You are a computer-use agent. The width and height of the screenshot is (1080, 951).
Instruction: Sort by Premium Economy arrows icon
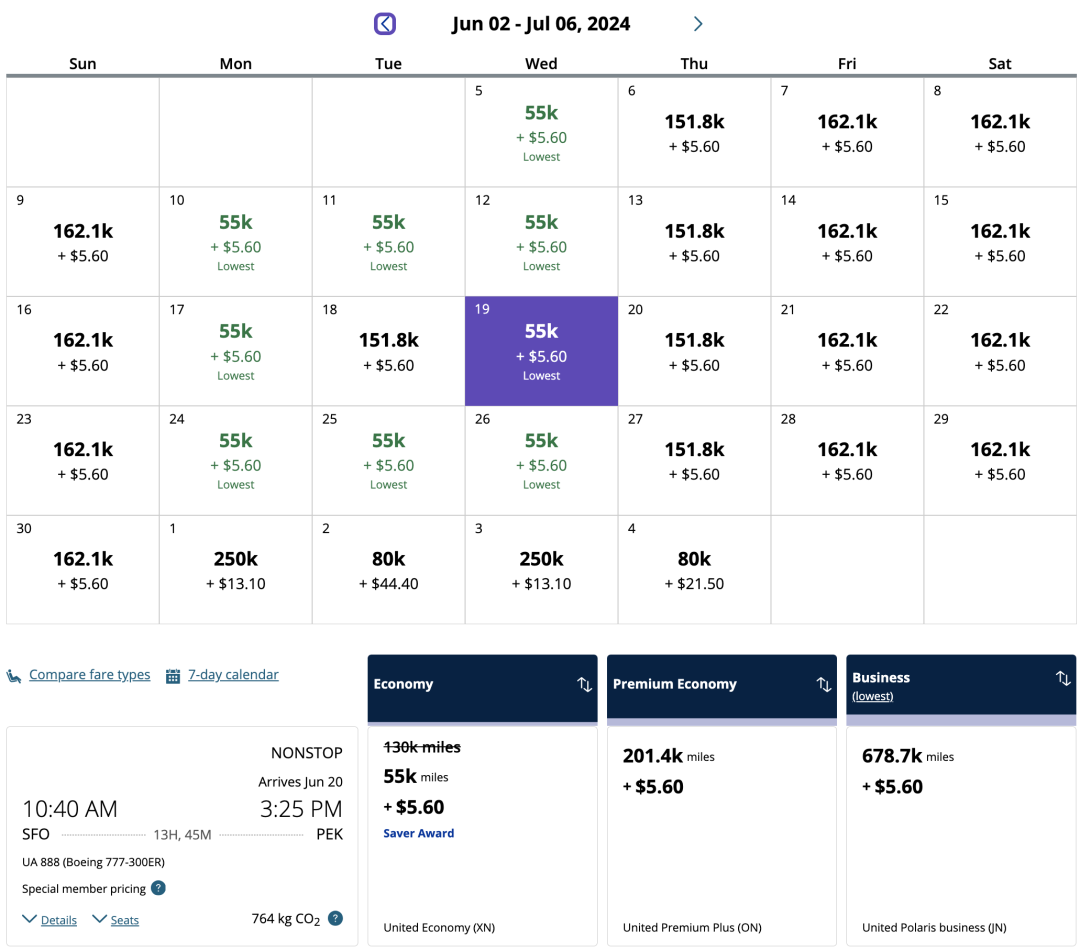pyautogui.click(x=824, y=685)
